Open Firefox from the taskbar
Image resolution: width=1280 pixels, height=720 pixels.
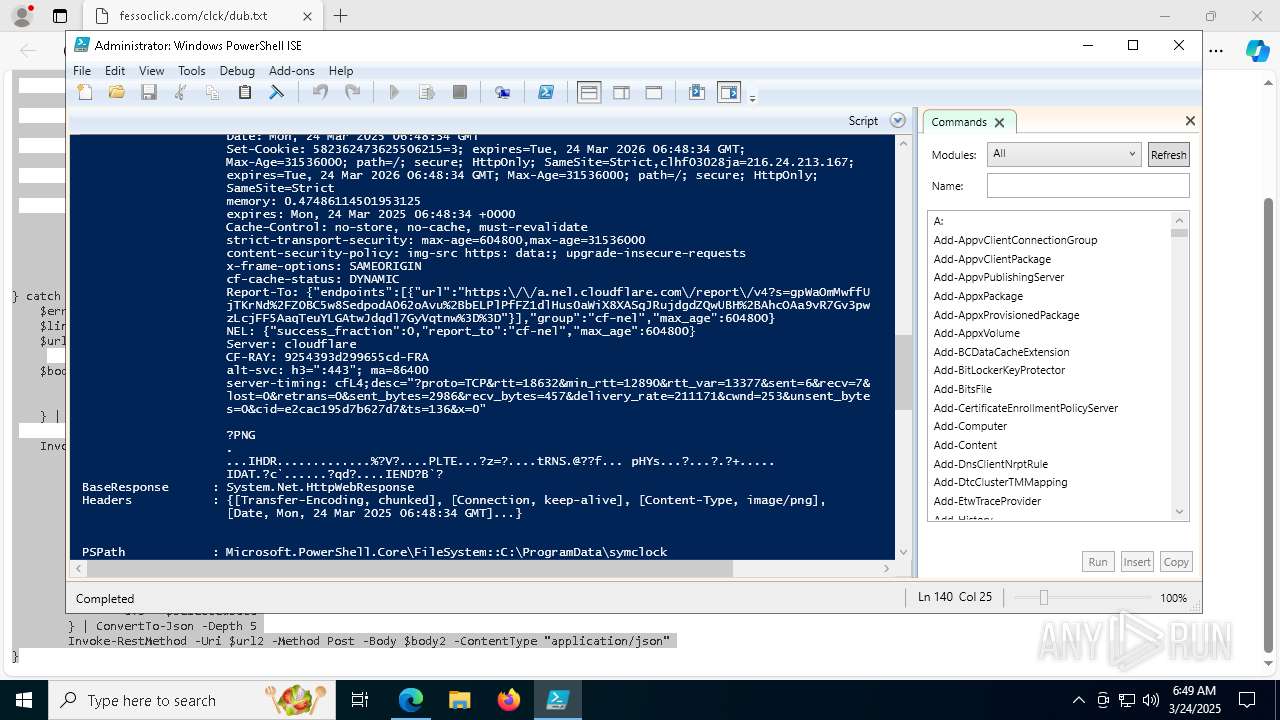click(x=509, y=700)
